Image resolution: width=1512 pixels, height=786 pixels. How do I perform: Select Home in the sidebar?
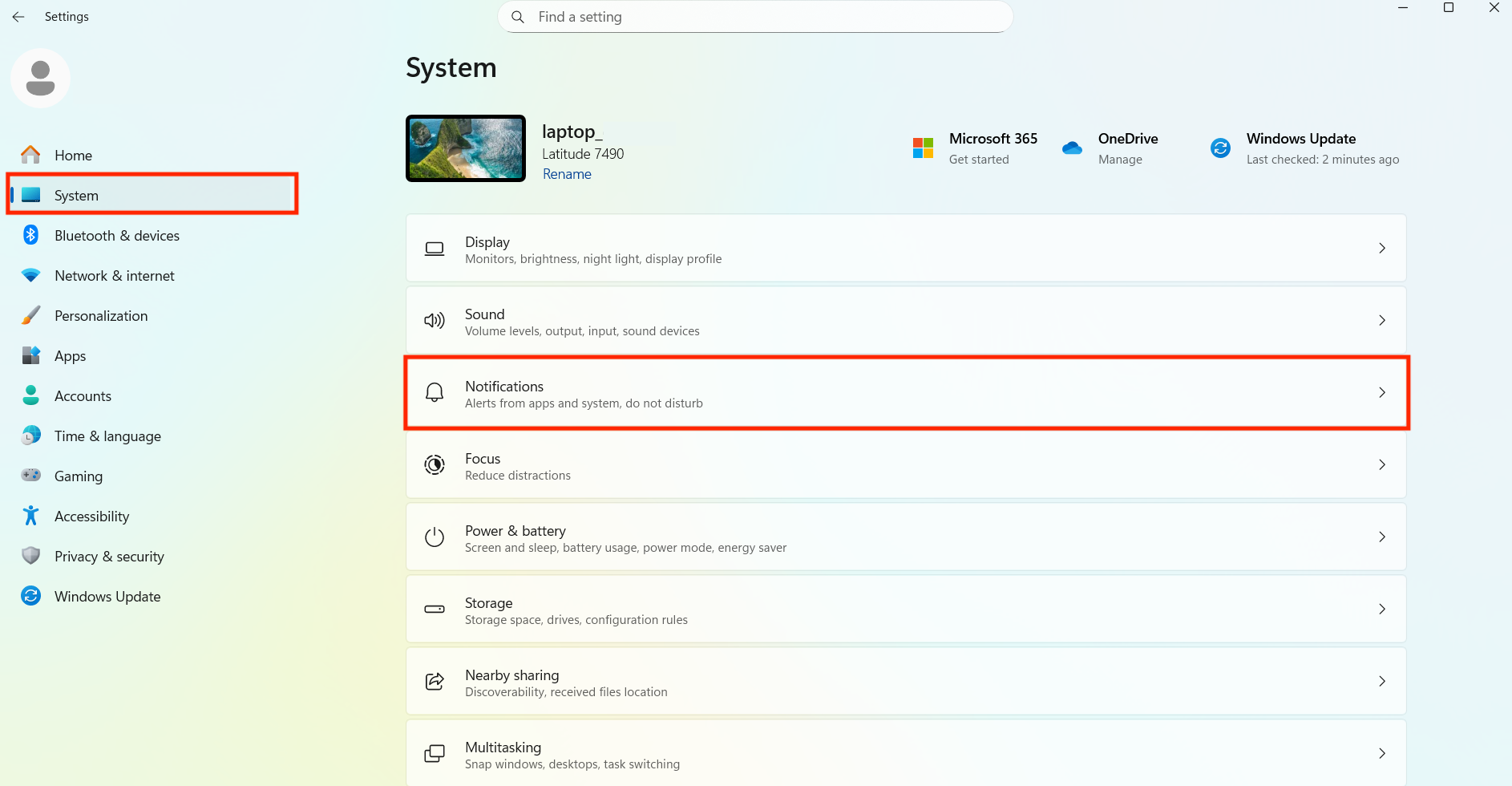(x=73, y=155)
